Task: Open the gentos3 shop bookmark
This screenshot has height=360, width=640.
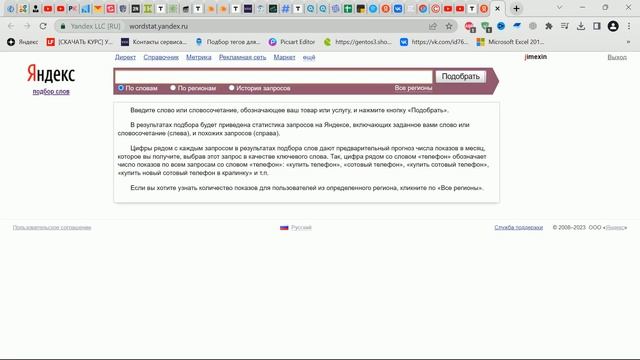Action: pos(358,42)
